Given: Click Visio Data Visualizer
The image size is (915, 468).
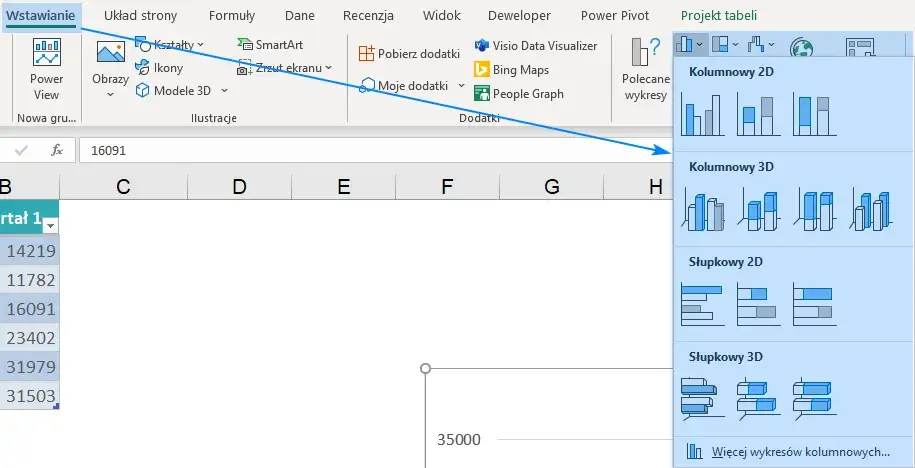Looking at the screenshot, I should [x=535, y=46].
